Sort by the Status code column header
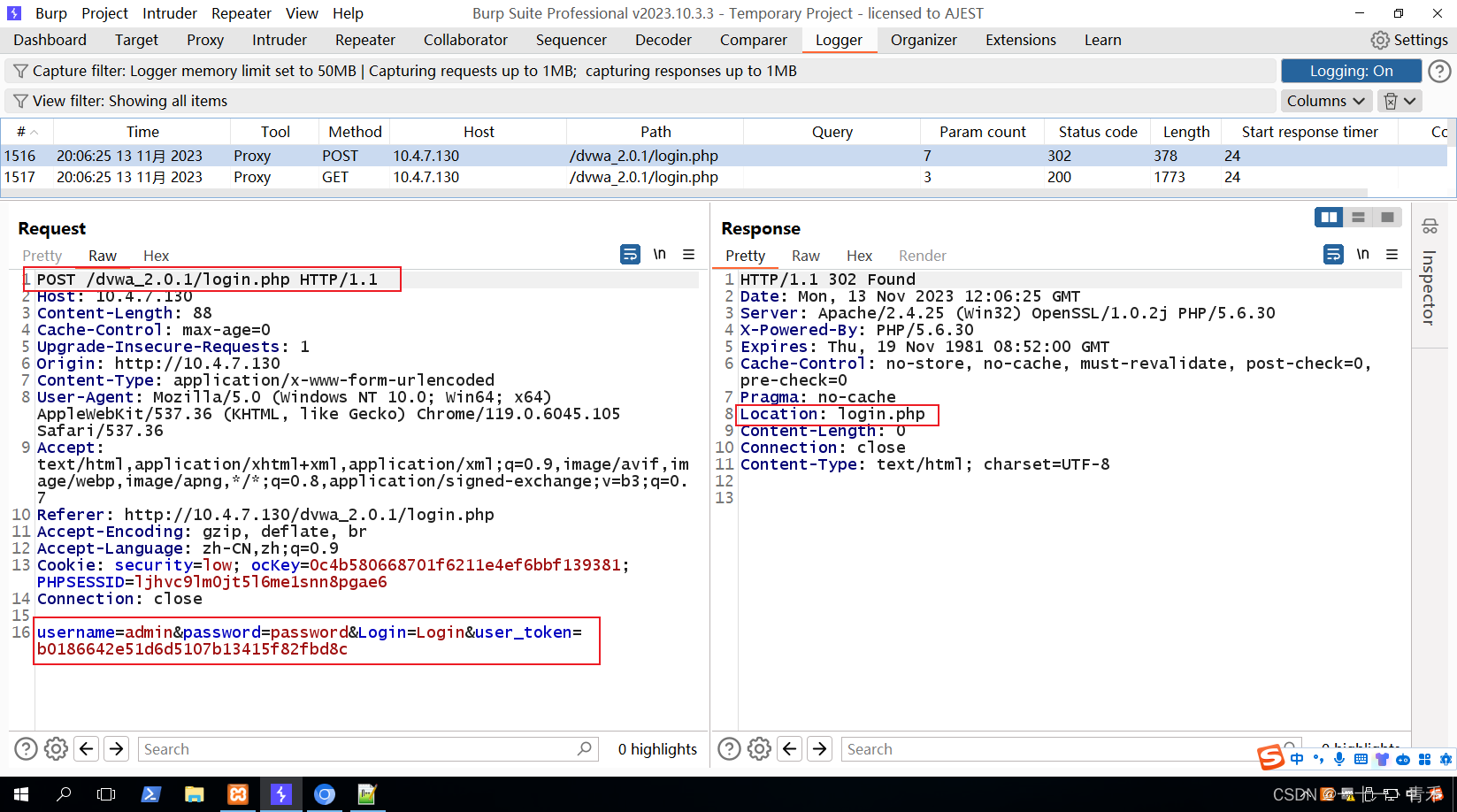The height and width of the screenshot is (812, 1457). click(x=1097, y=132)
